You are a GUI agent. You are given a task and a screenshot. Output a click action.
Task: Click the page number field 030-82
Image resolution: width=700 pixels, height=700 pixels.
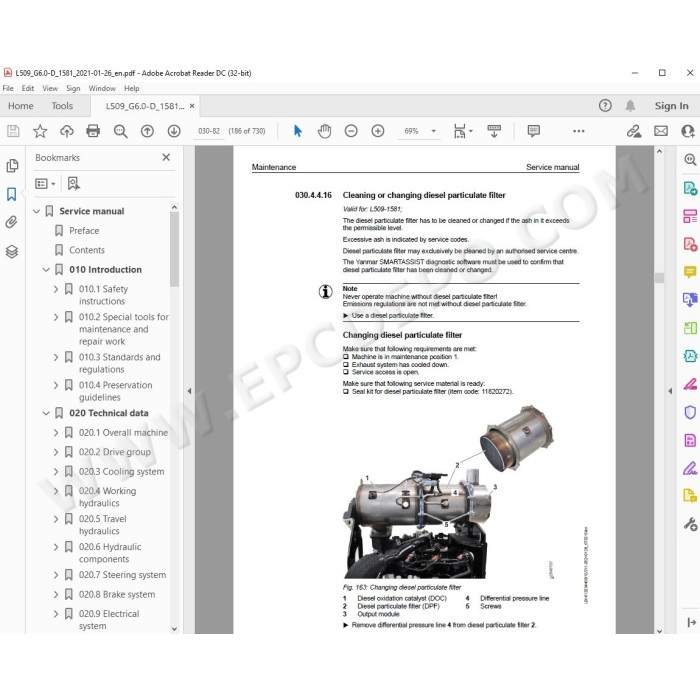tap(209, 131)
